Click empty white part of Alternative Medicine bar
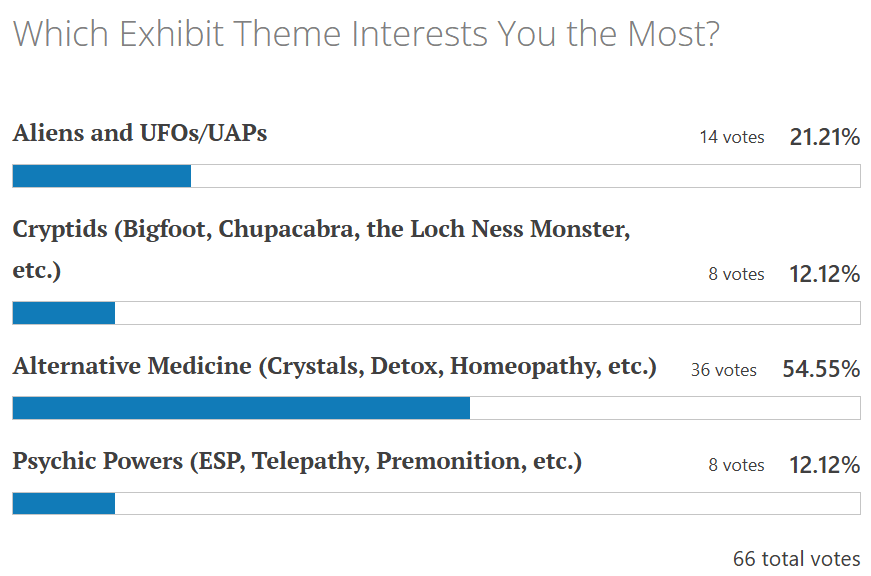 point(665,408)
